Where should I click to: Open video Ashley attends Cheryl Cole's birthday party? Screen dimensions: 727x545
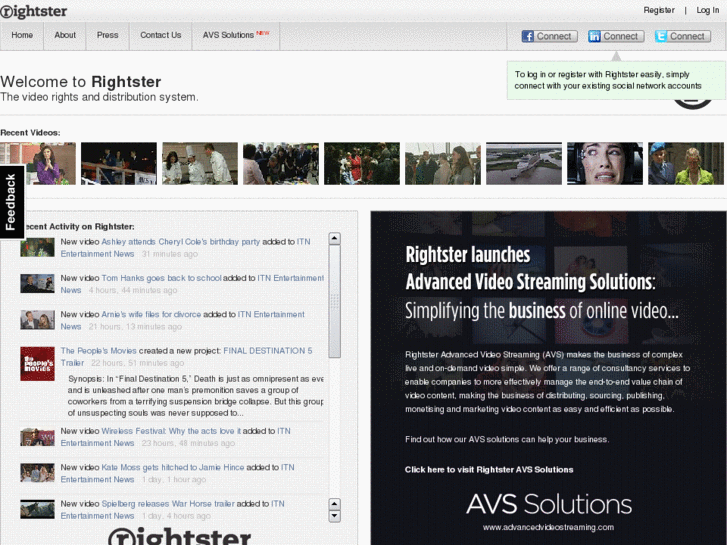coord(180,242)
